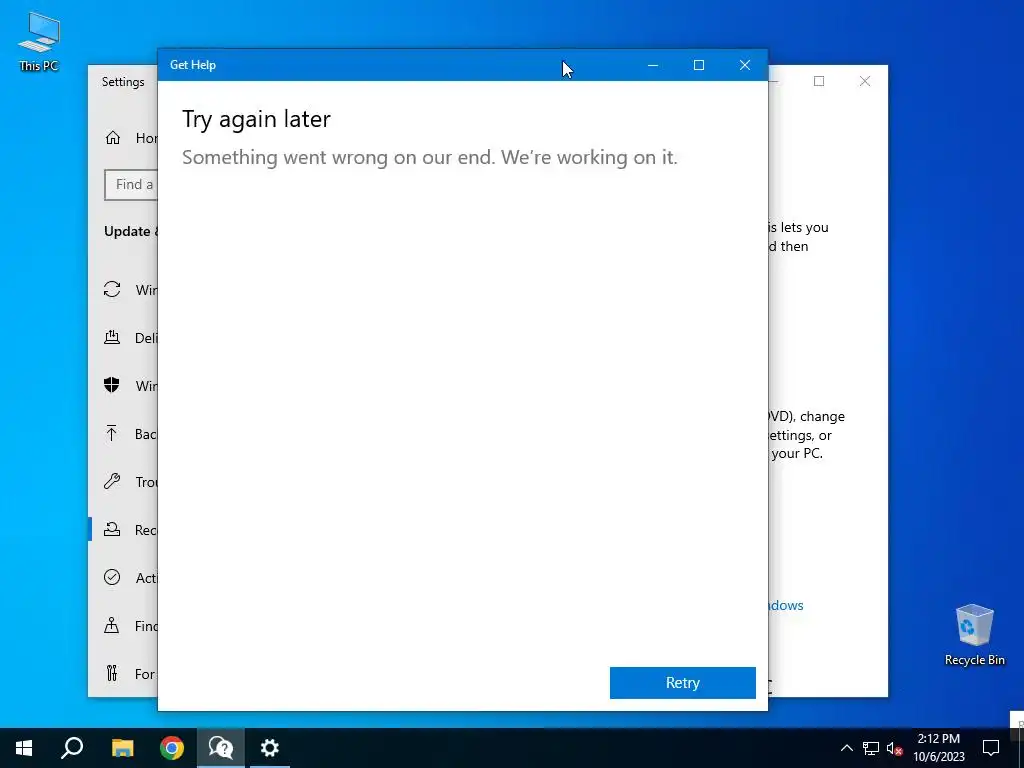This screenshot has height=768, width=1024.
Task: Open Troubleshoot wrench icon in Settings
Action: click(x=112, y=482)
